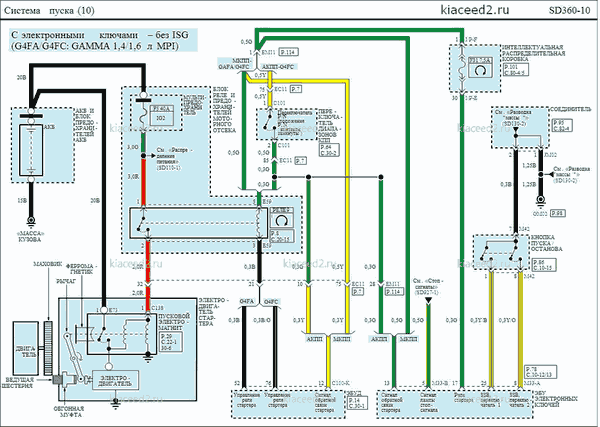
Task: Click the ДВИГАТЕЛЬ engine block
Action: click(x=26, y=349)
